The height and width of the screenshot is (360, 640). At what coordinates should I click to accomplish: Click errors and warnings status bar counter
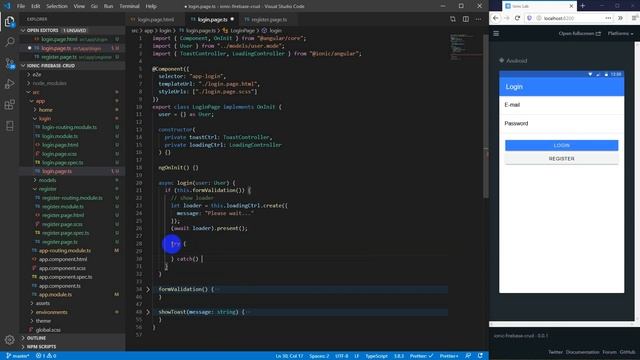coord(46,356)
